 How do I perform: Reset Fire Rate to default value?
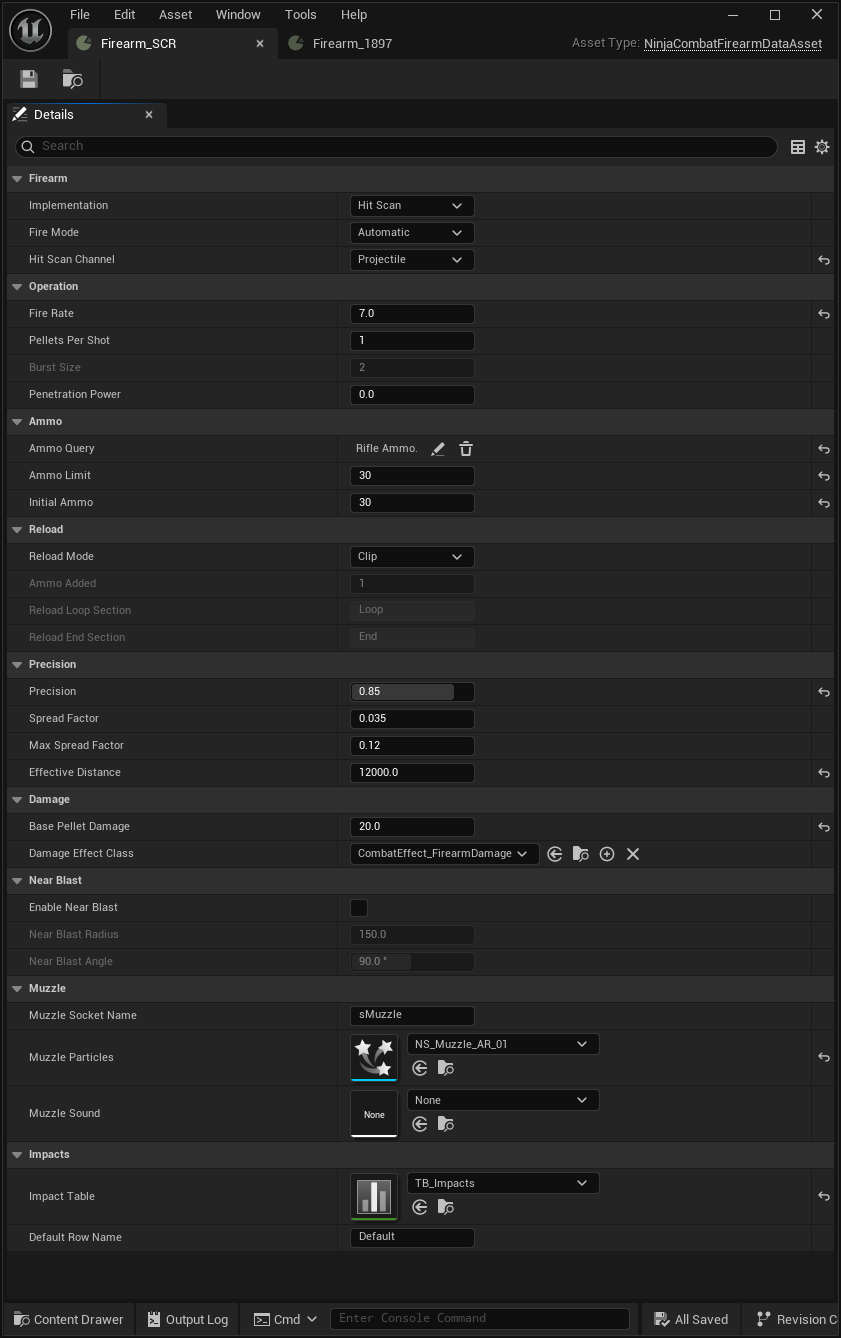click(x=824, y=314)
